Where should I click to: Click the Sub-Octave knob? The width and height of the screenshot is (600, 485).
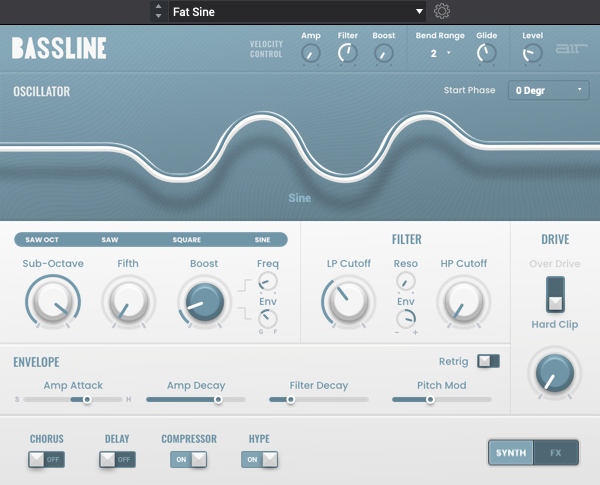point(52,301)
